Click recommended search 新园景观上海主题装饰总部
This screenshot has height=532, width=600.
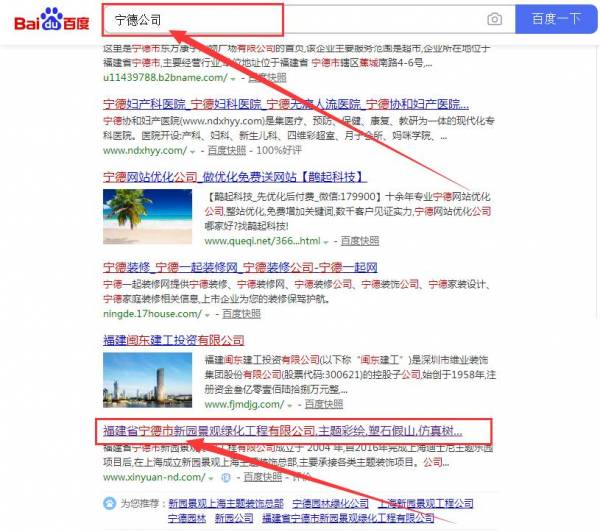pyautogui.click(x=226, y=503)
